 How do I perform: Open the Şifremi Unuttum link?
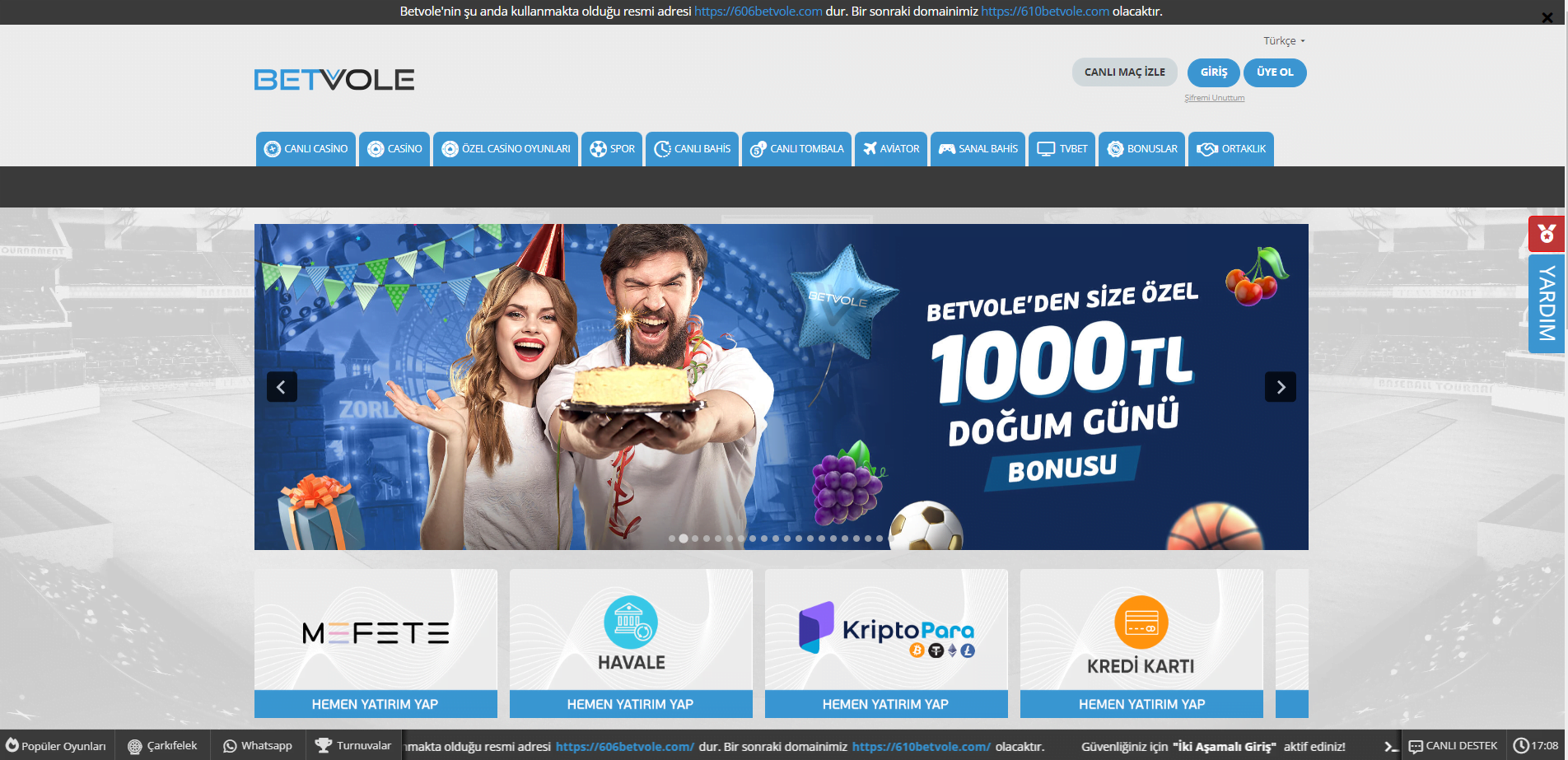[x=1214, y=98]
